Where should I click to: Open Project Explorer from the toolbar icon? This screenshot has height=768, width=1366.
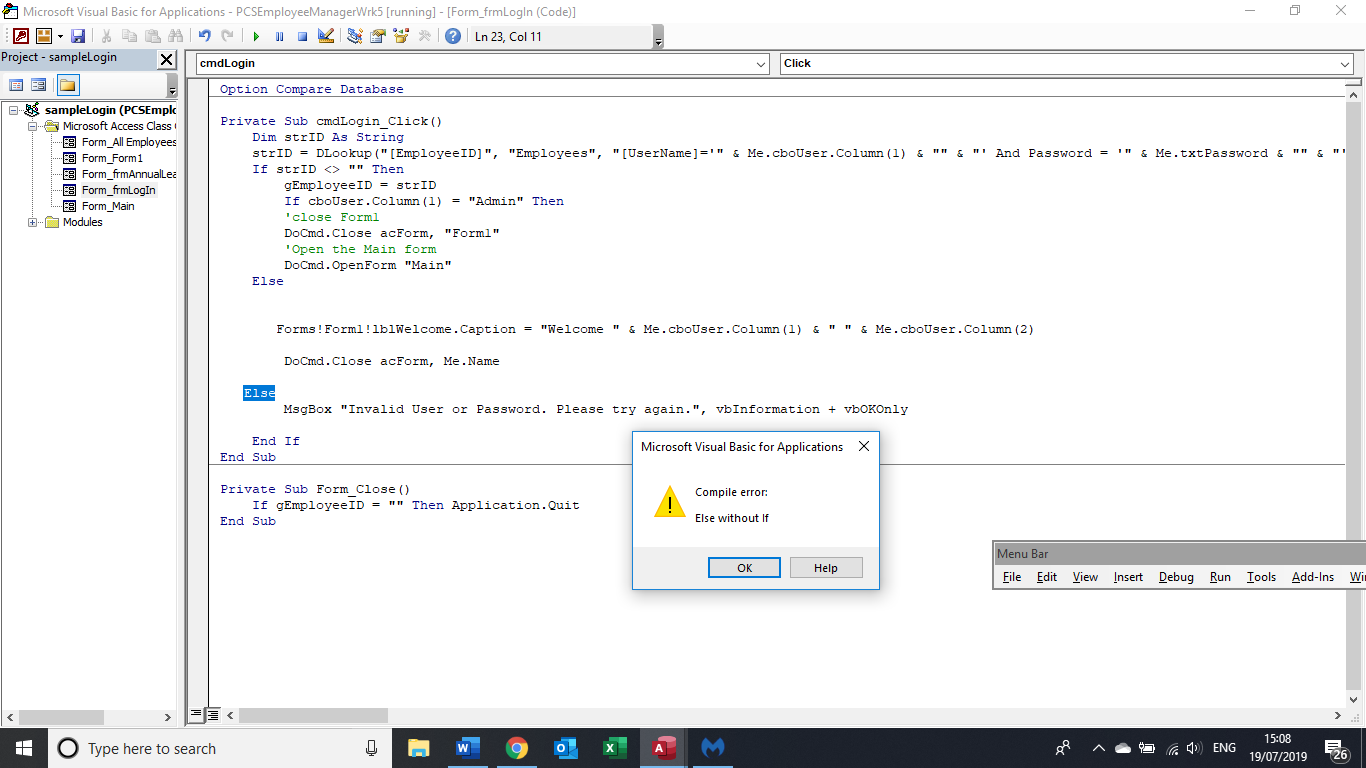coord(355,36)
